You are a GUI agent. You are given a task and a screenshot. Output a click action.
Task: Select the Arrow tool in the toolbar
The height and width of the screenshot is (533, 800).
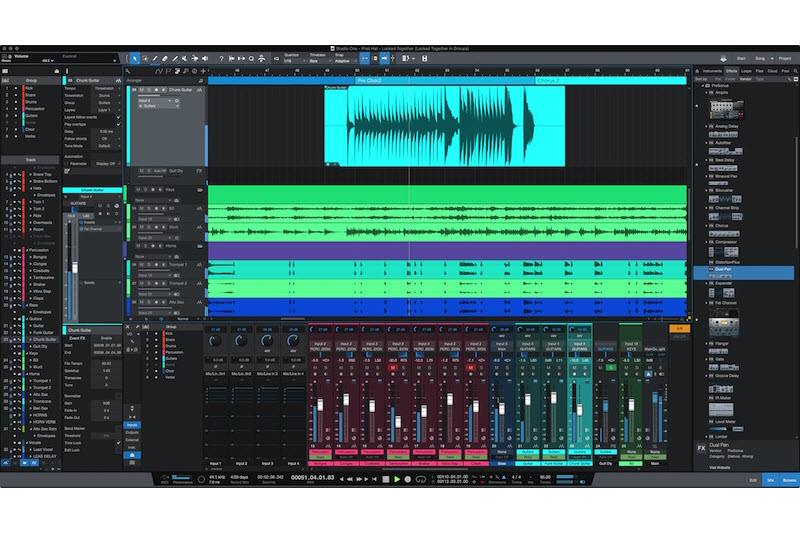pyautogui.click(x=135, y=59)
